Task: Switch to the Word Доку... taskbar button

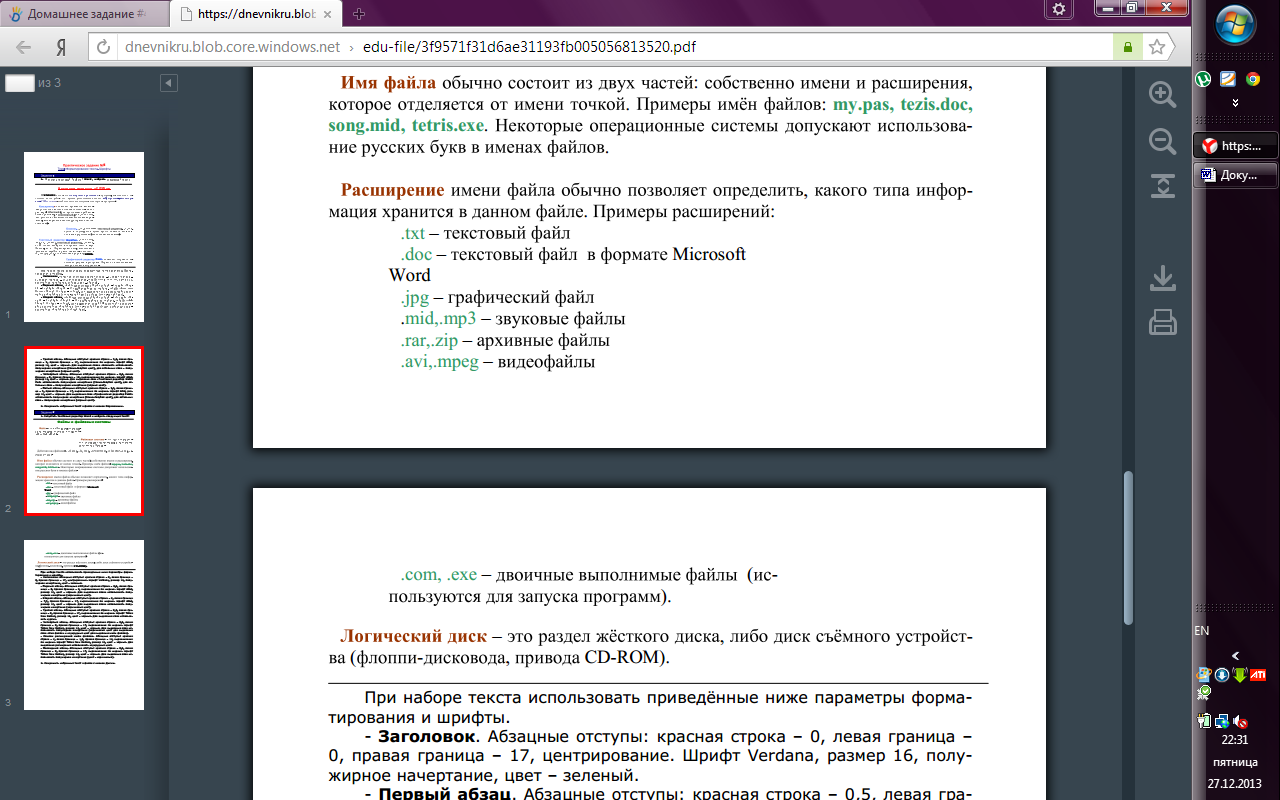Action: point(1236,174)
